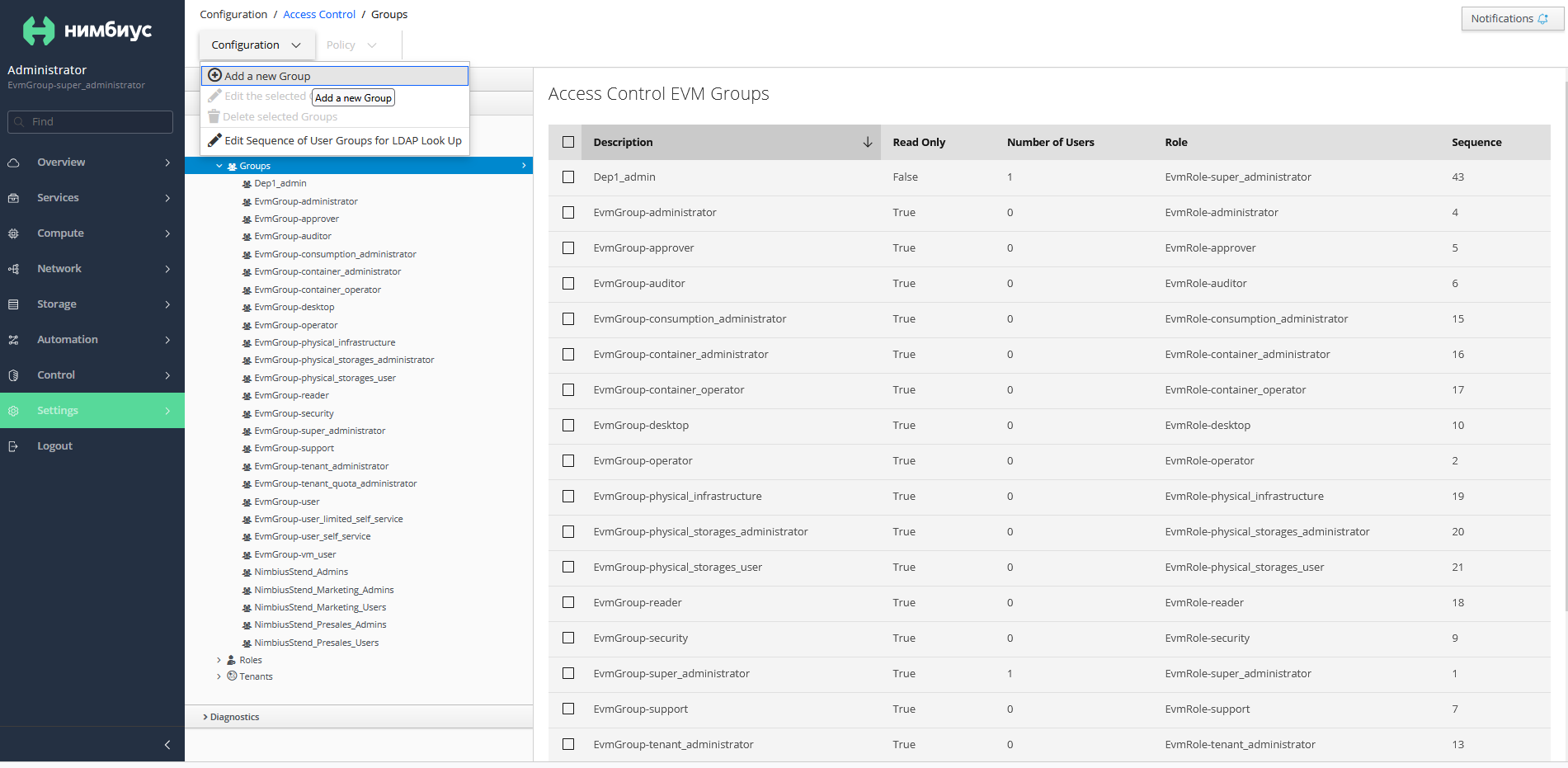Click group icon beside EvmGroup-vm_user tree node
Image resolution: width=1568 pixels, height=768 pixels.
[247, 555]
